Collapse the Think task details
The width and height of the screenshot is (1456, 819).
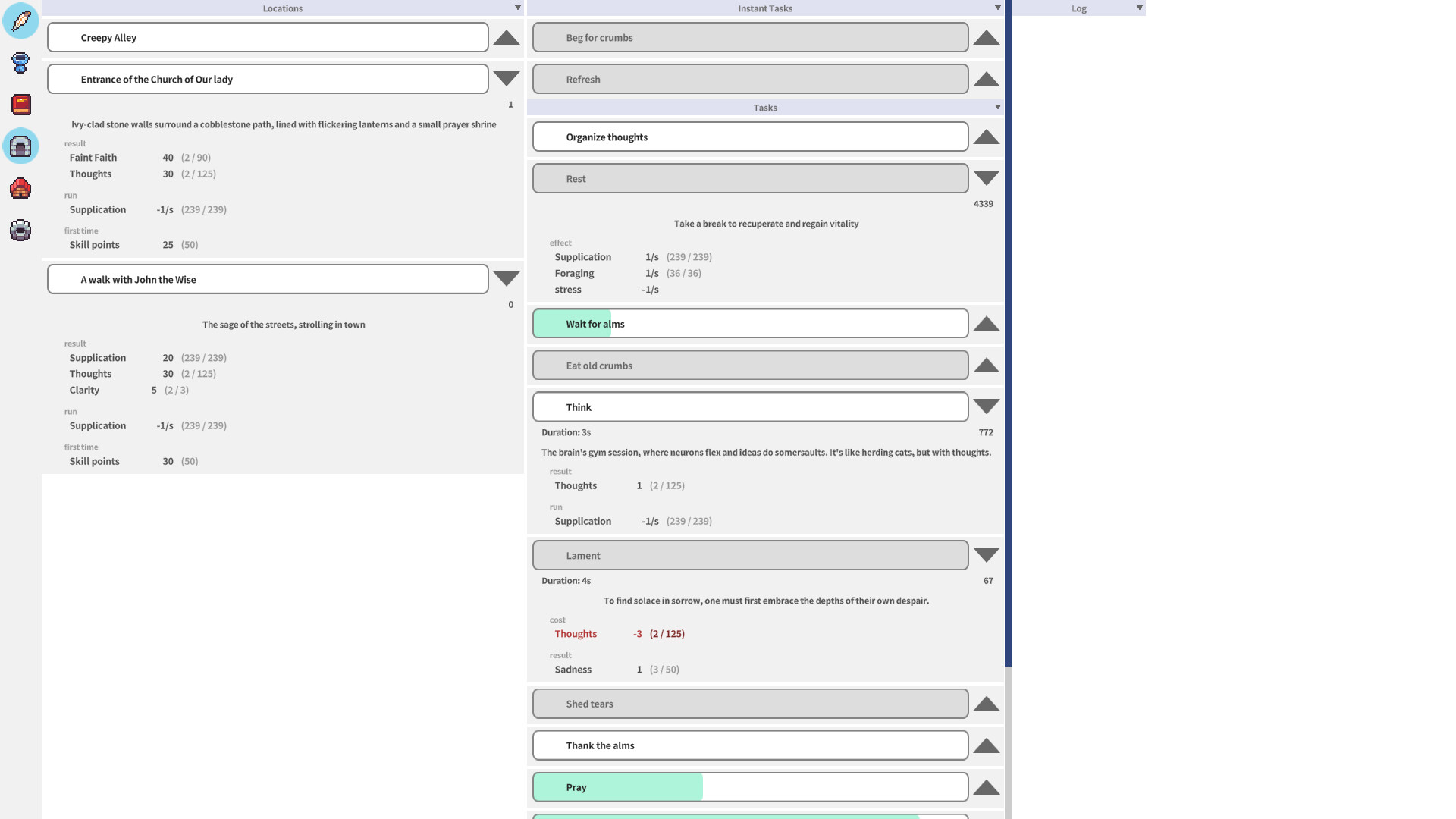click(x=986, y=406)
